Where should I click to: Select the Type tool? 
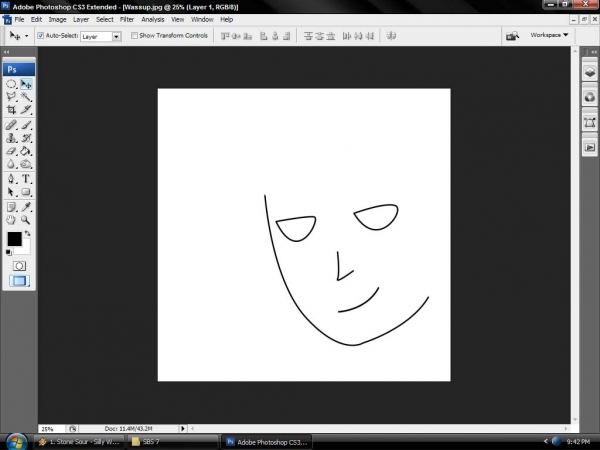click(26, 179)
